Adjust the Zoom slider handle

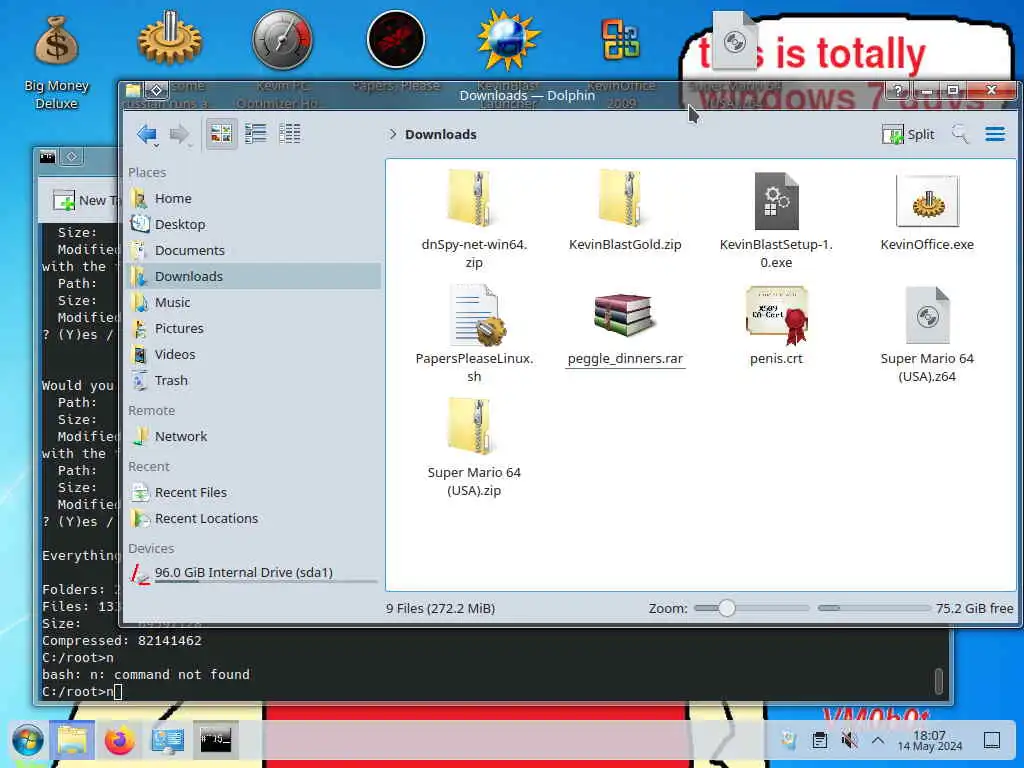[x=727, y=608]
